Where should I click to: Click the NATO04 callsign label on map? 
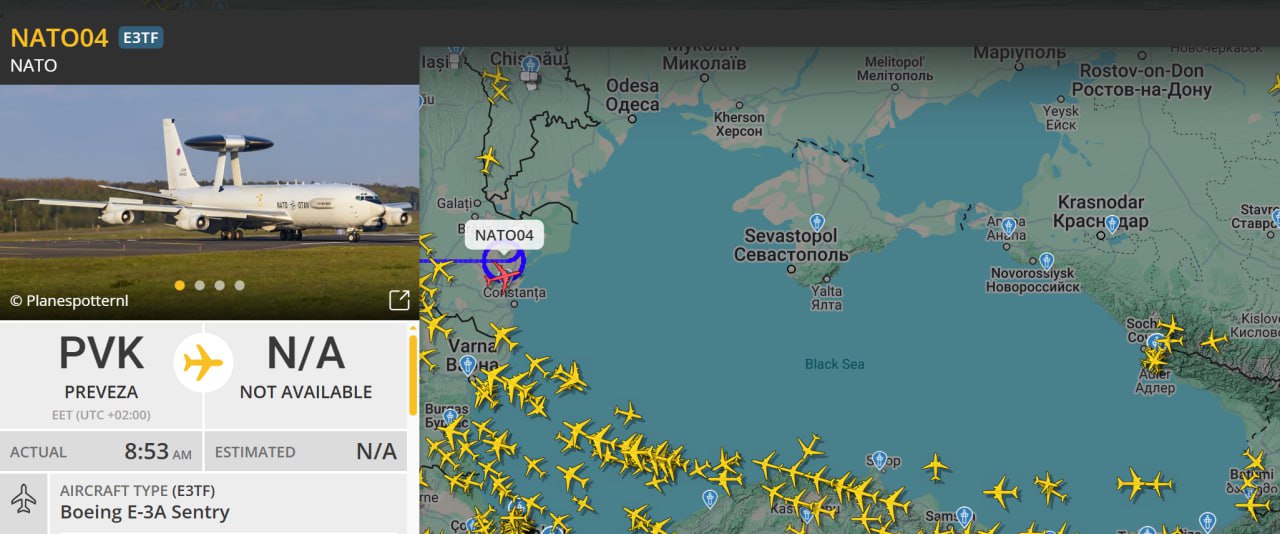pos(504,235)
